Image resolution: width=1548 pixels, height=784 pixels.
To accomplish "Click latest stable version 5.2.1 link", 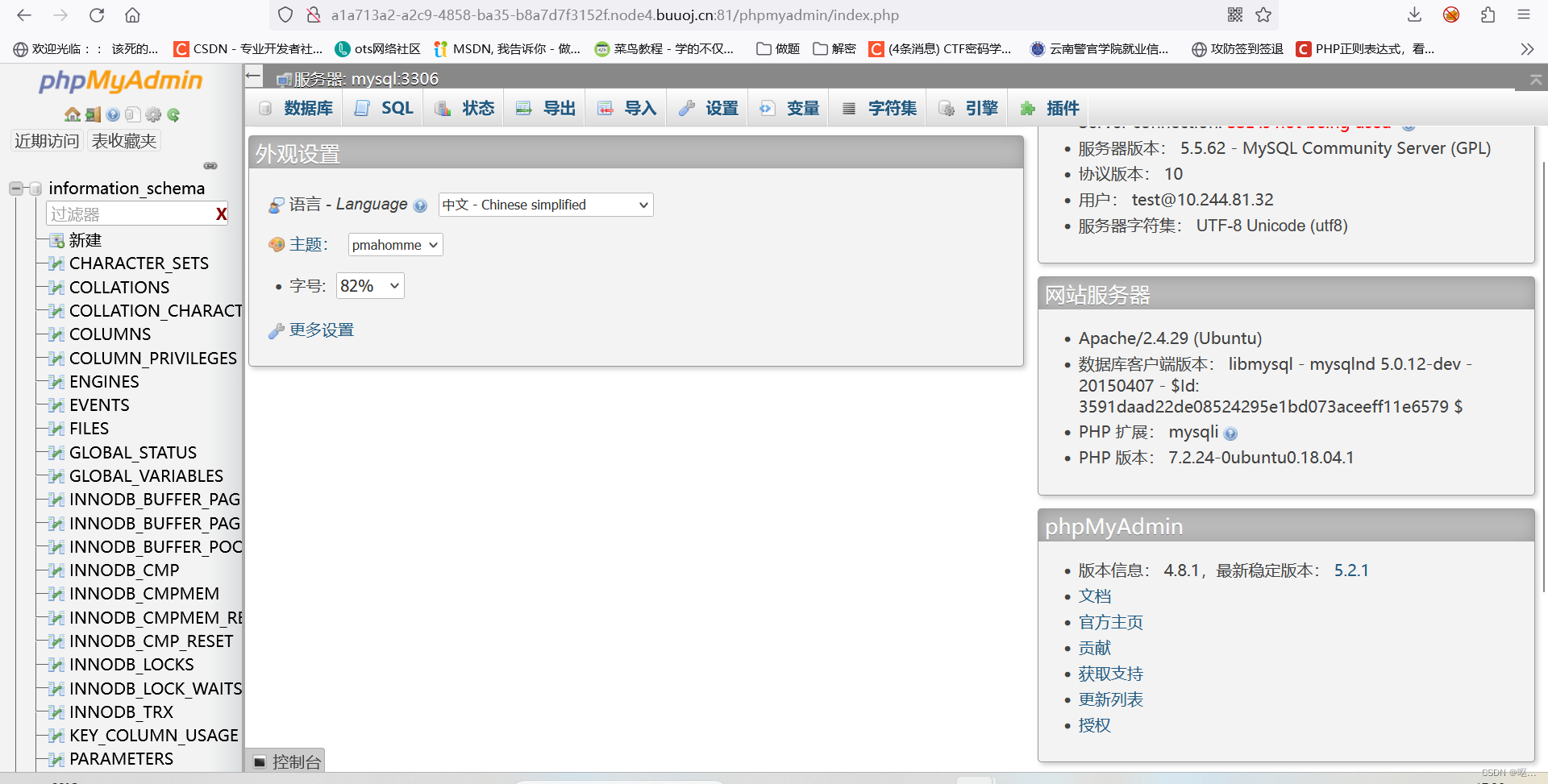I will click(x=1351, y=570).
